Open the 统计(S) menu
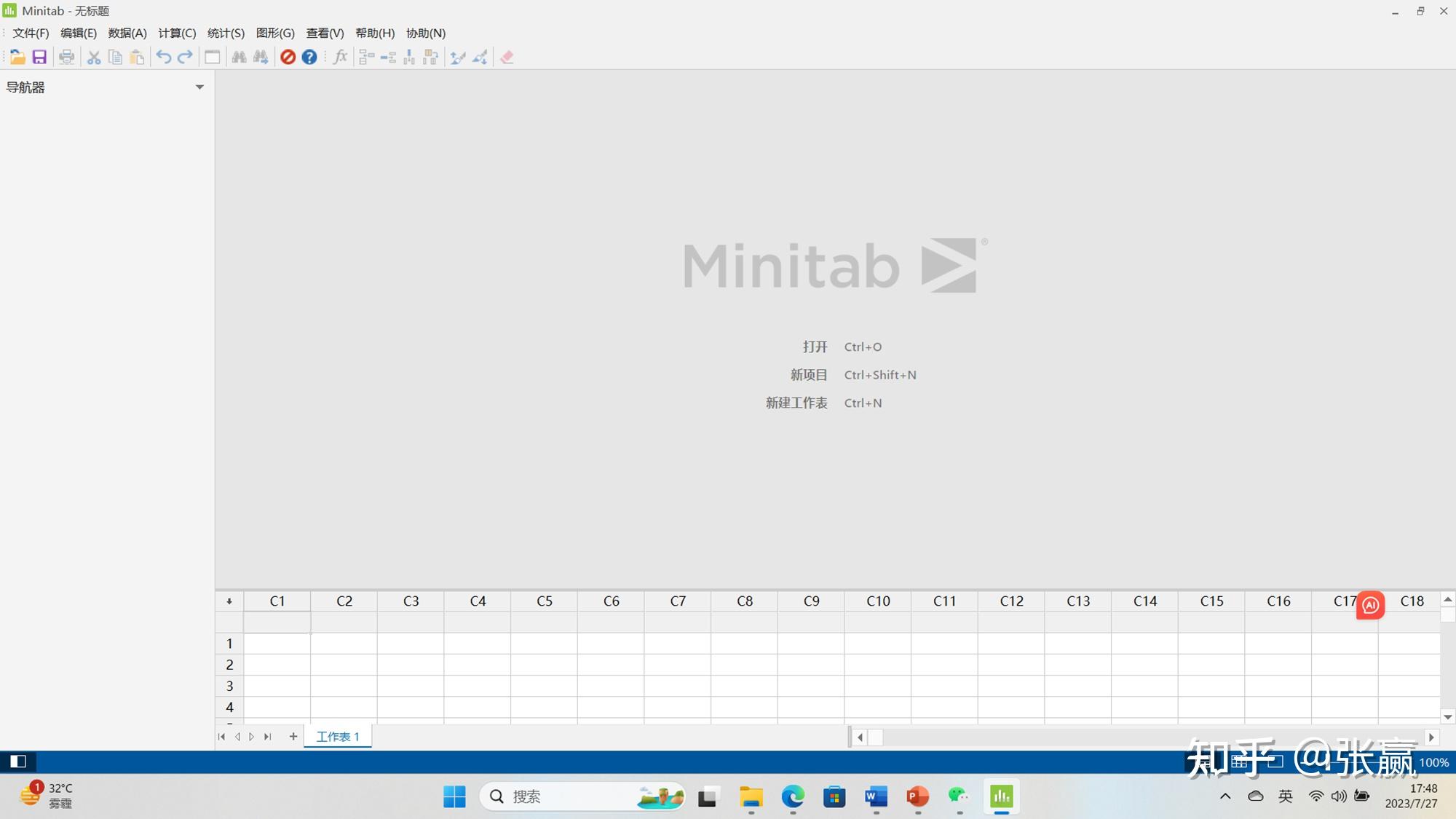Screen dimensions: 1456x819 point(225,33)
